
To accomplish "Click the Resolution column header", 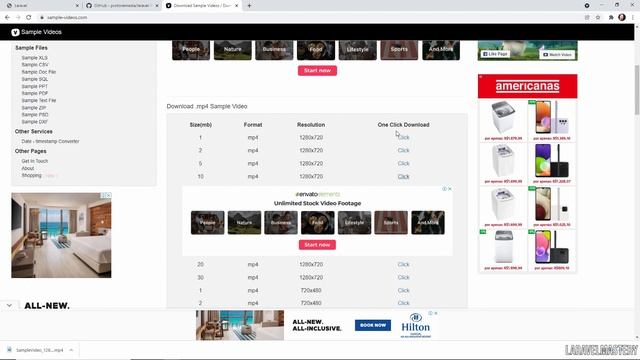I will [x=311, y=124].
